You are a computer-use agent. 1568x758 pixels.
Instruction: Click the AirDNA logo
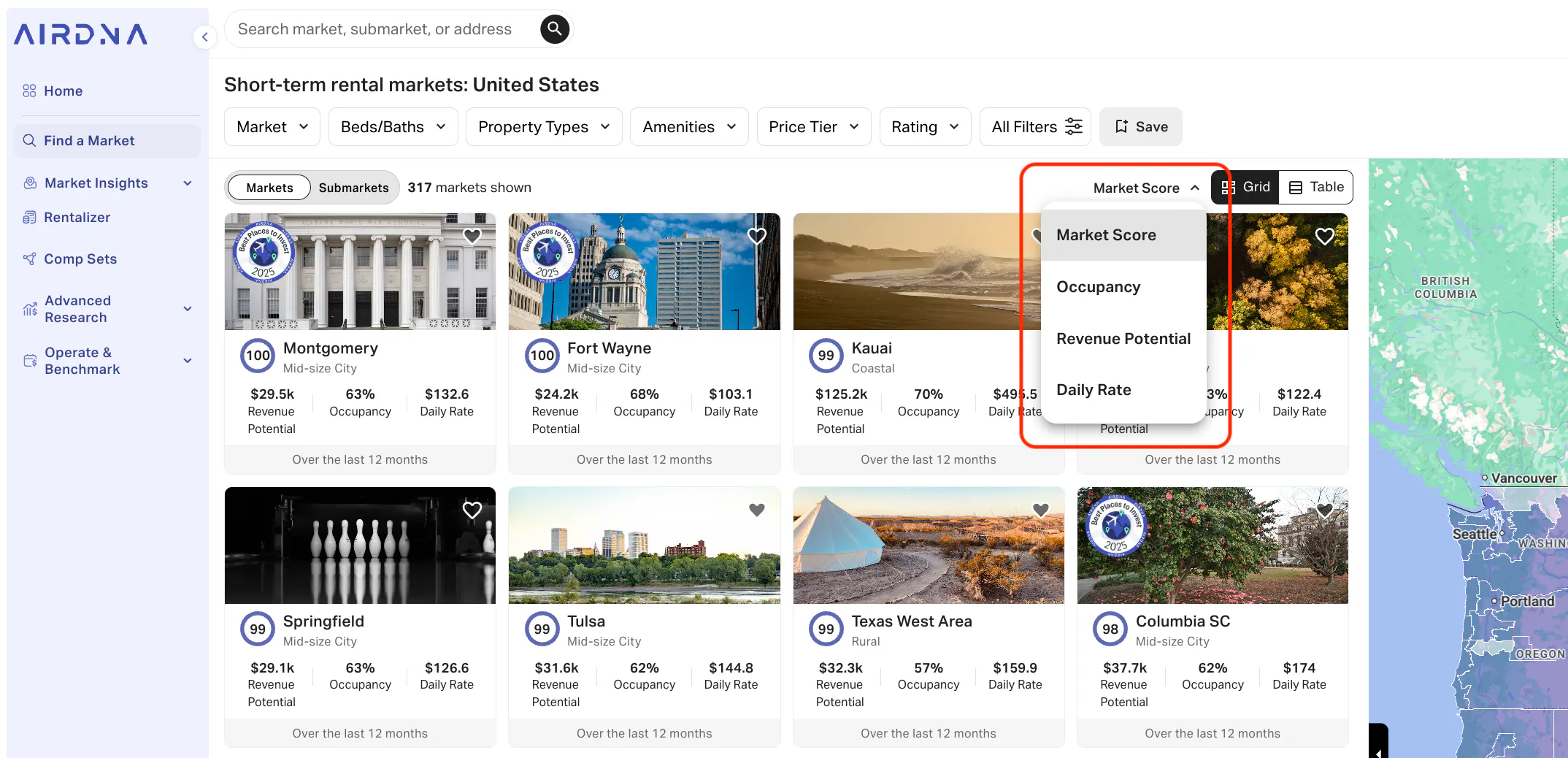(x=81, y=34)
